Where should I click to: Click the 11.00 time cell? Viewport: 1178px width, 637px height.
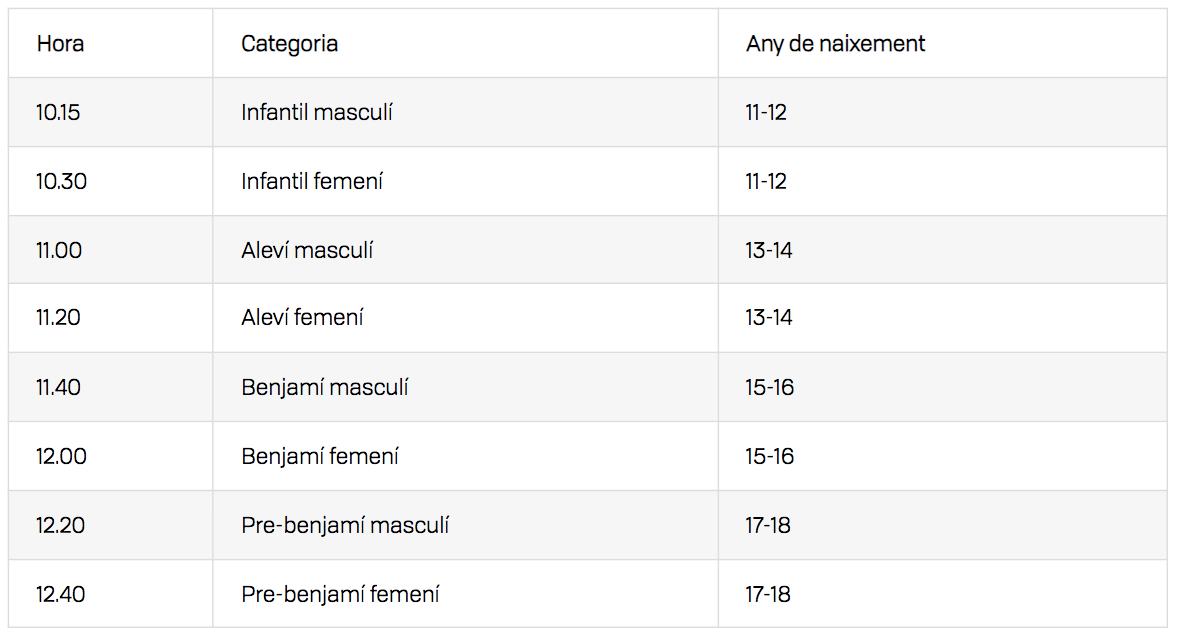pos(59,250)
